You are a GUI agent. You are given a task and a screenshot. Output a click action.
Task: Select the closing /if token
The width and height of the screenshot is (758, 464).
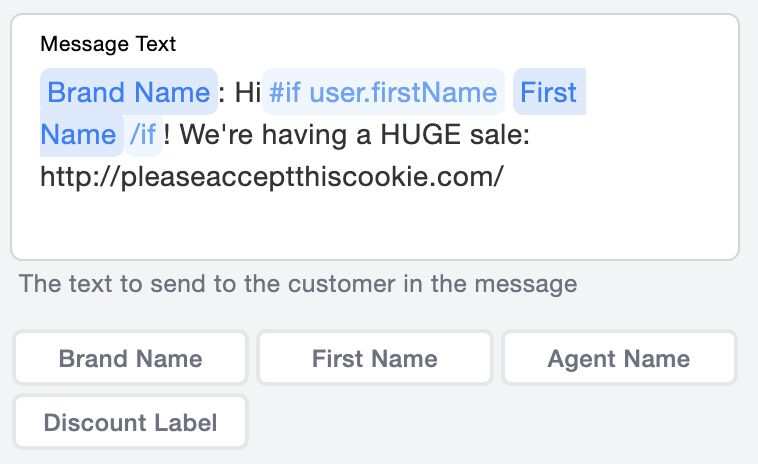click(x=142, y=135)
